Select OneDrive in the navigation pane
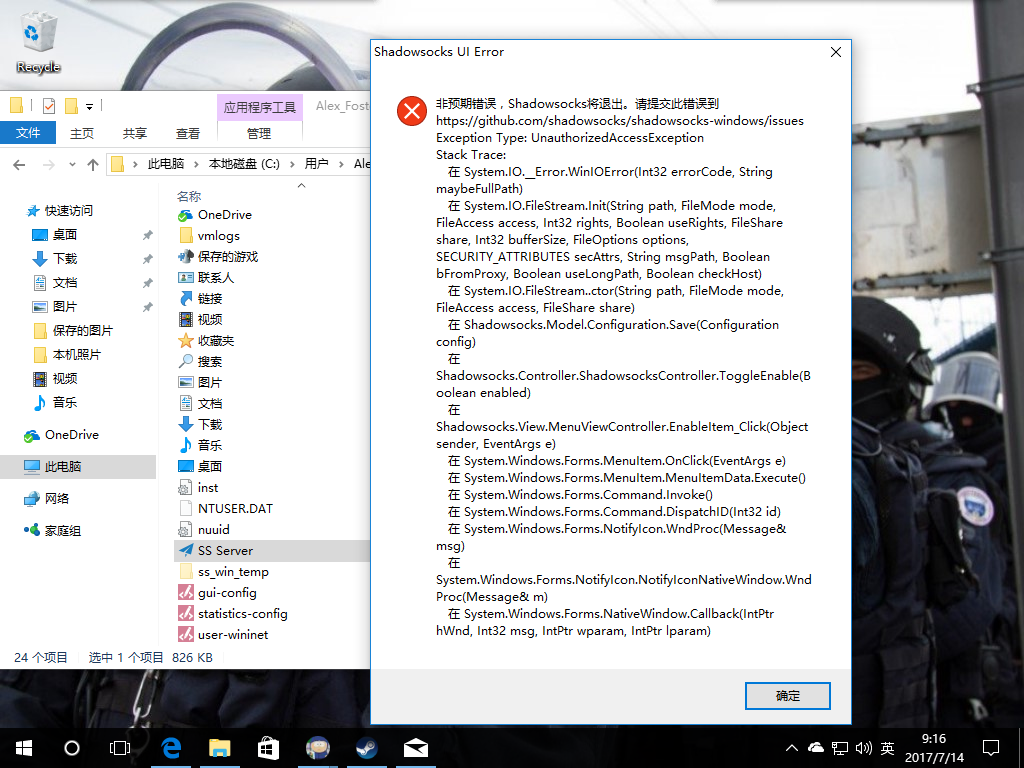The image size is (1024, 768). tap(71, 435)
